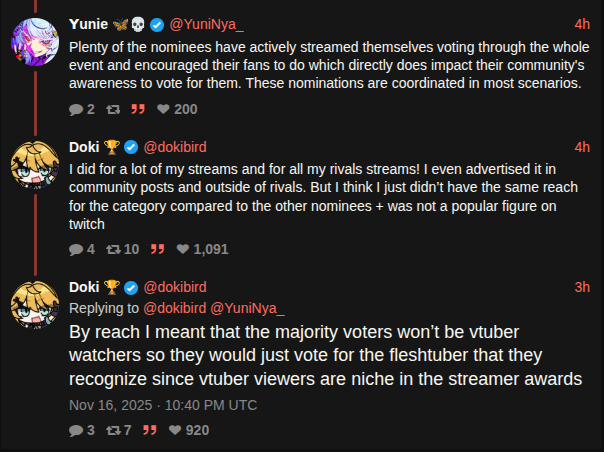Image resolution: width=604 pixels, height=452 pixels.
Task: Click the 4h timestamp on Yunie's tweet
Action: [x=582, y=24]
